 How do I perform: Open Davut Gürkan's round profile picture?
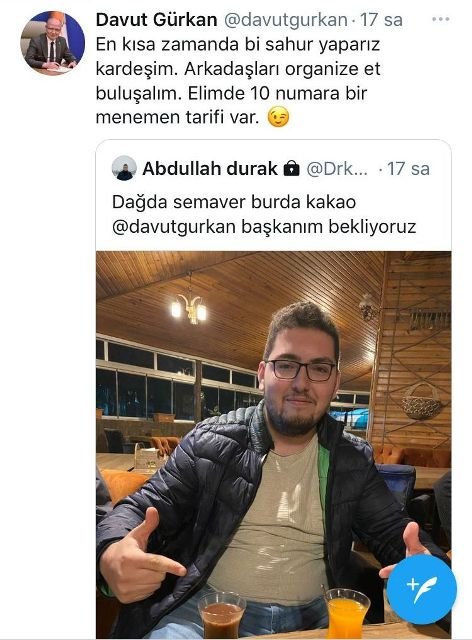tap(53, 43)
